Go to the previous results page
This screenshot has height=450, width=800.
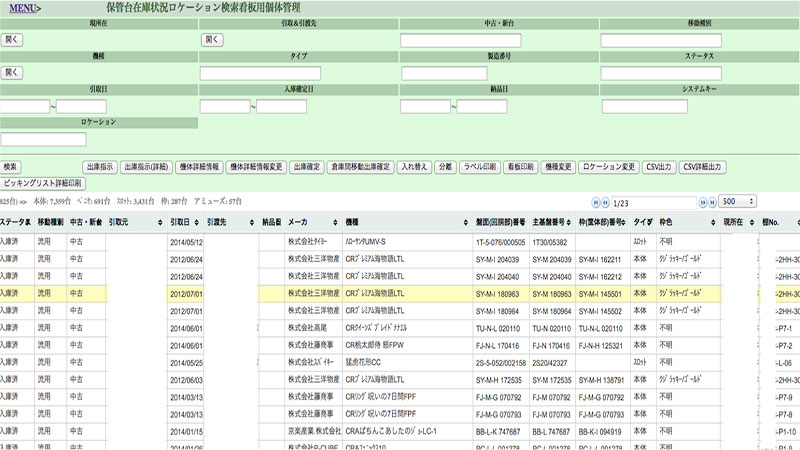click(605, 203)
